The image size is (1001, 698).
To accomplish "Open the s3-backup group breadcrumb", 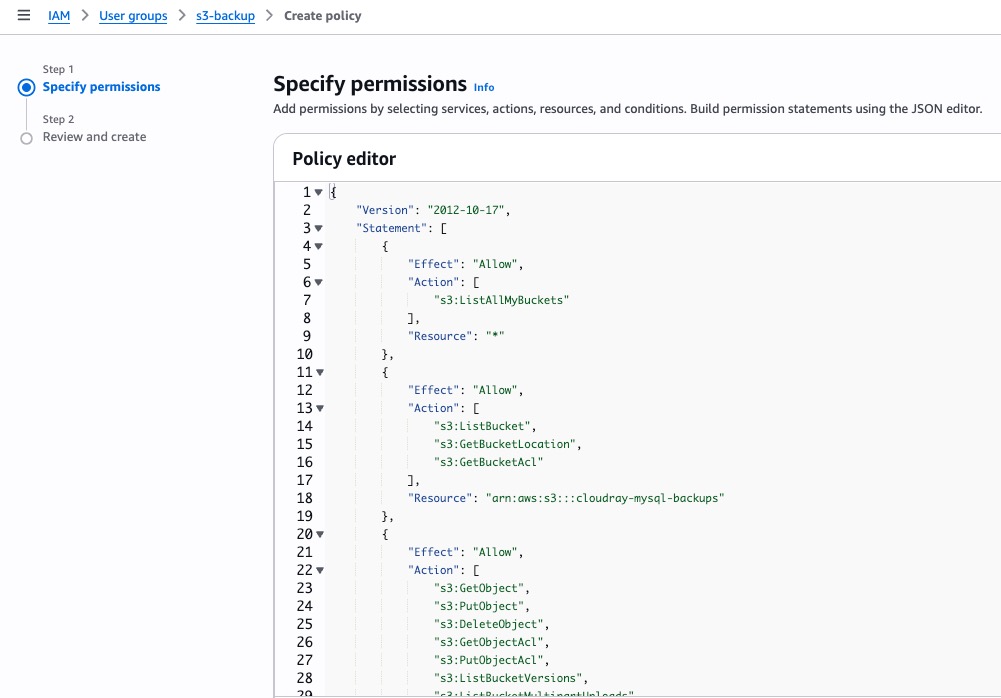I will [x=224, y=15].
